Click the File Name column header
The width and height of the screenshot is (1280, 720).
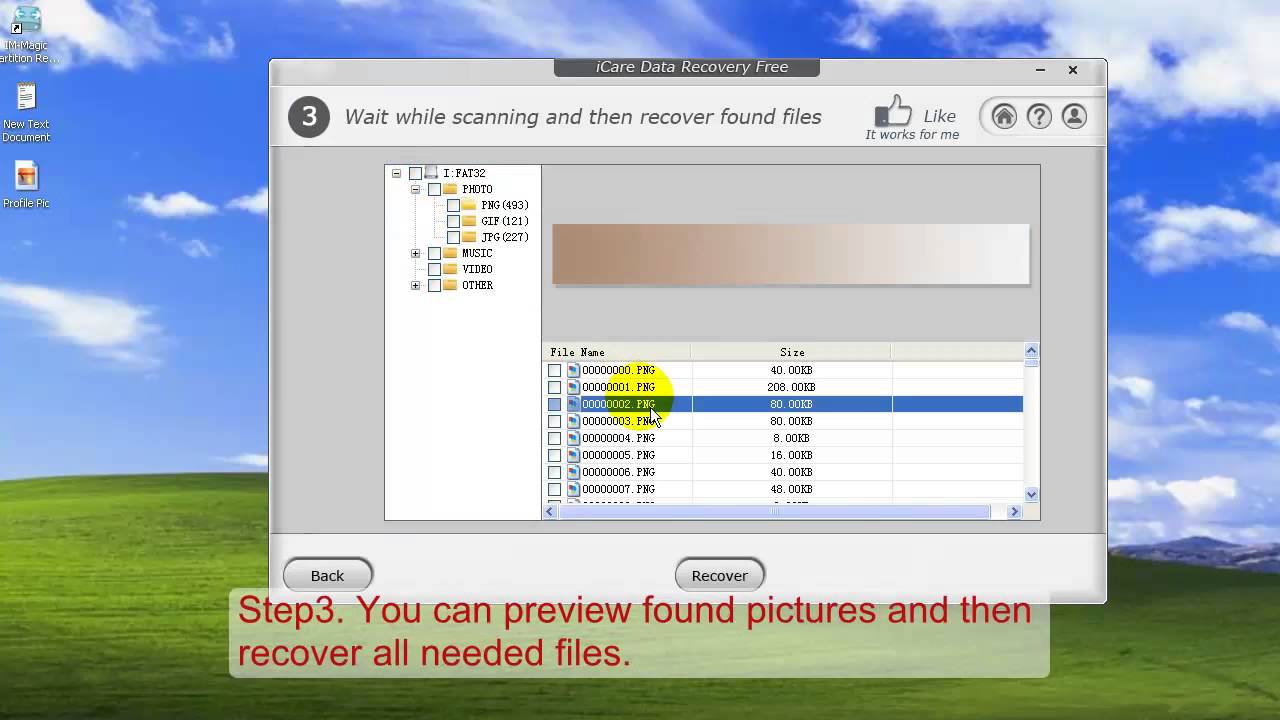click(x=616, y=352)
